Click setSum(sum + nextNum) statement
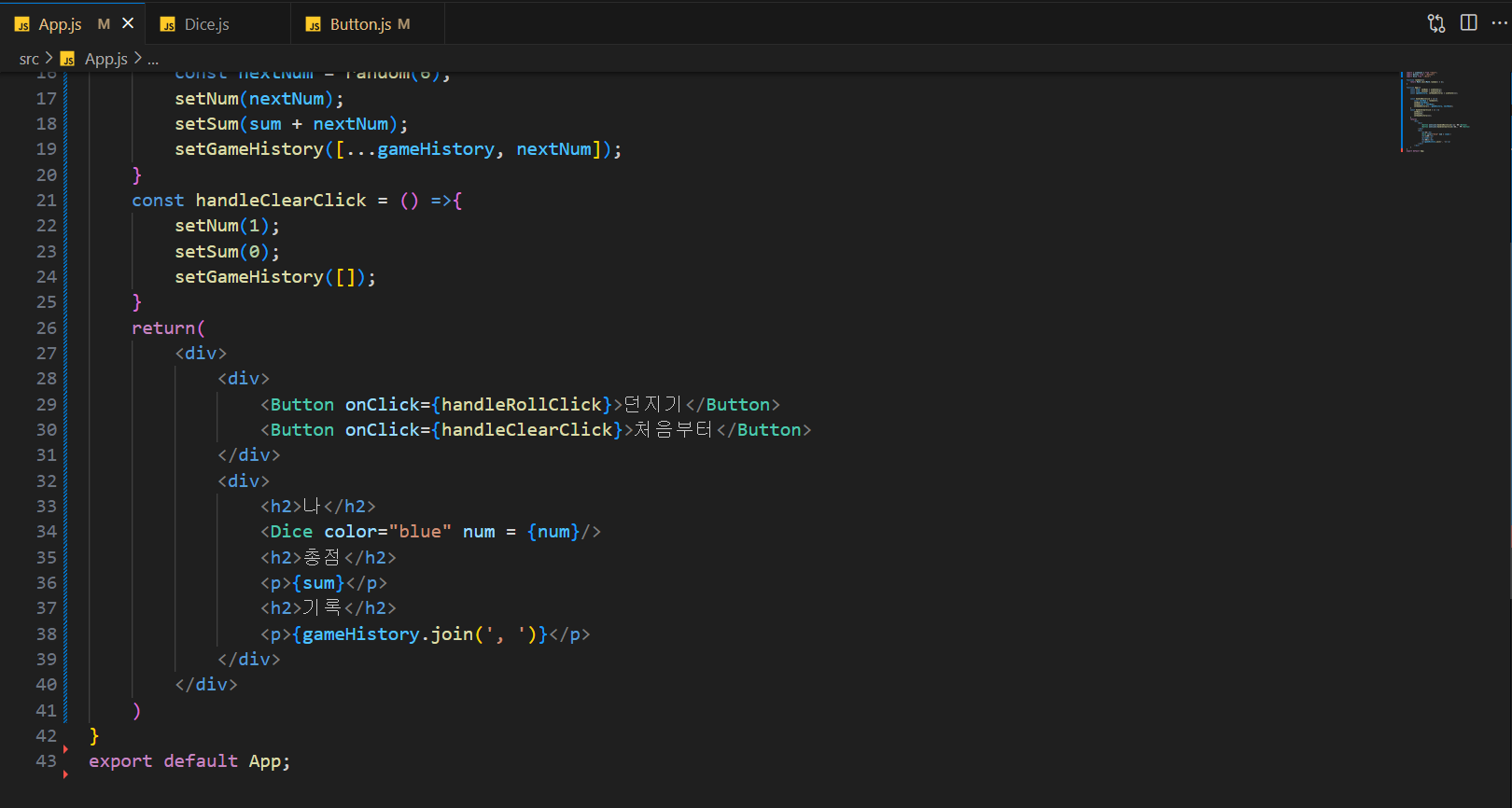This screenshot has width=1512, height=808. pyautogui.click(x=291, y=124)
